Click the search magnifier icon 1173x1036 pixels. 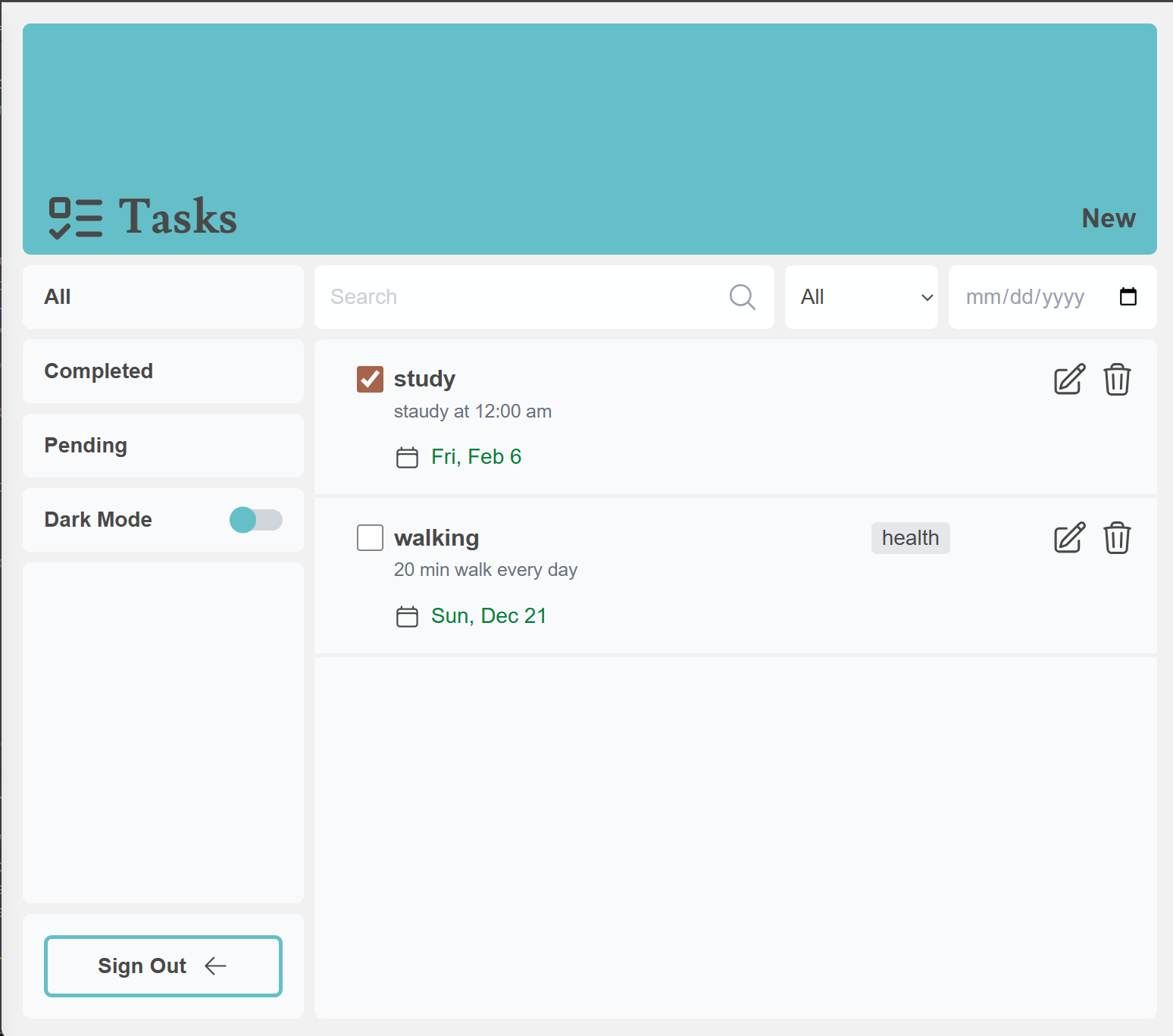742,297
